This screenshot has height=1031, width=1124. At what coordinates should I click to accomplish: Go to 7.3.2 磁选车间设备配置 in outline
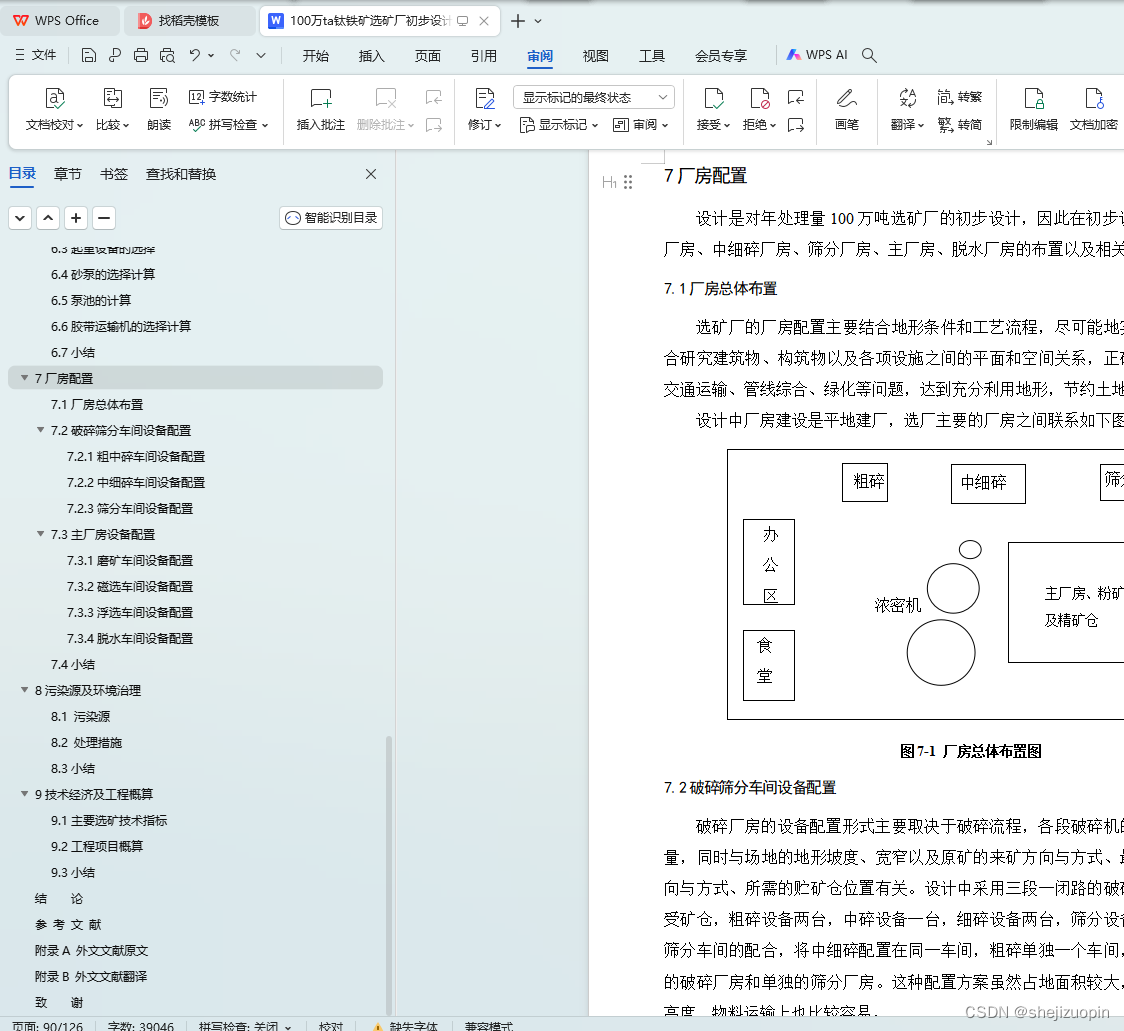pyautogui.click(x=130, y=586)
